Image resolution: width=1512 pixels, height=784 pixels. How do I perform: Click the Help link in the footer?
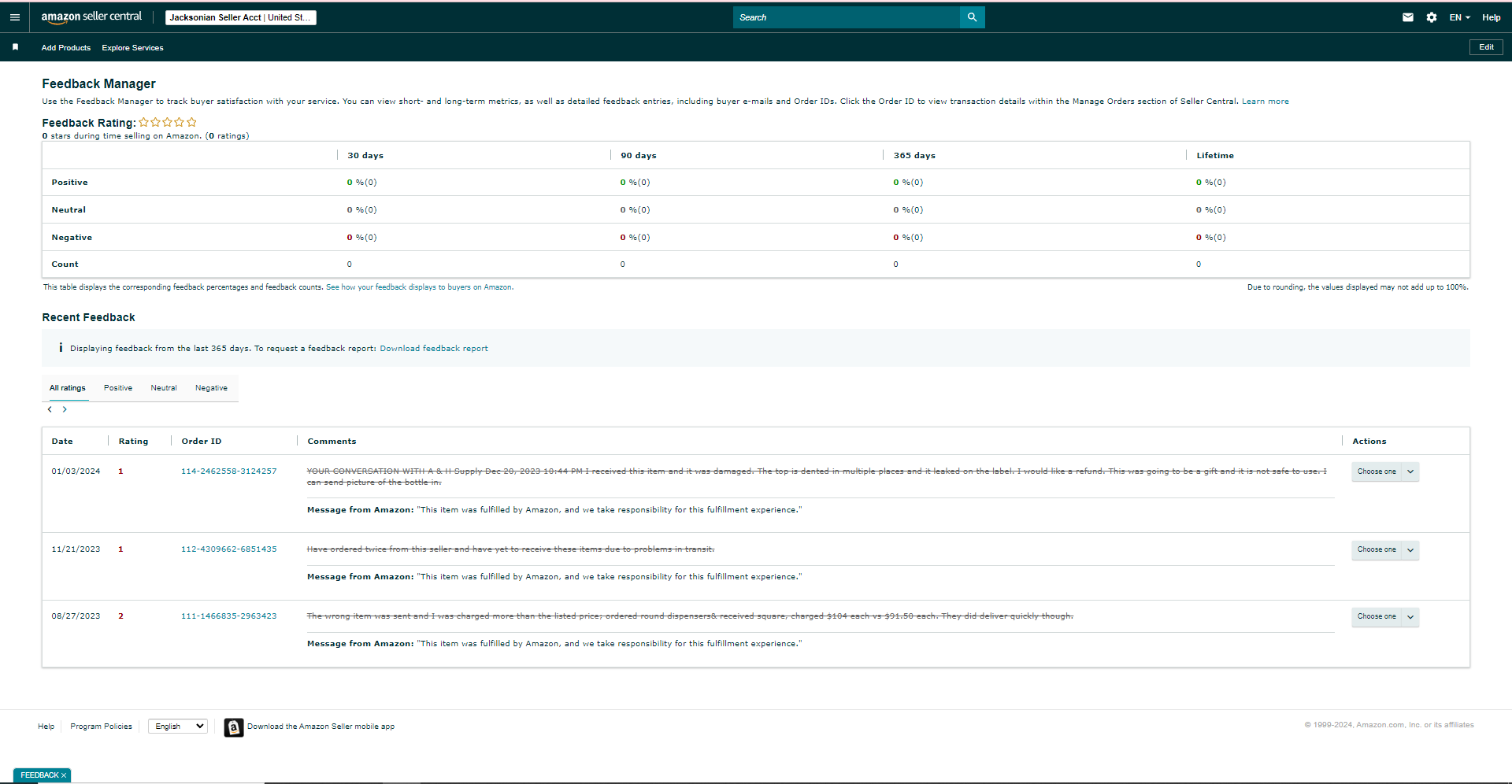(x=46, y=727)
